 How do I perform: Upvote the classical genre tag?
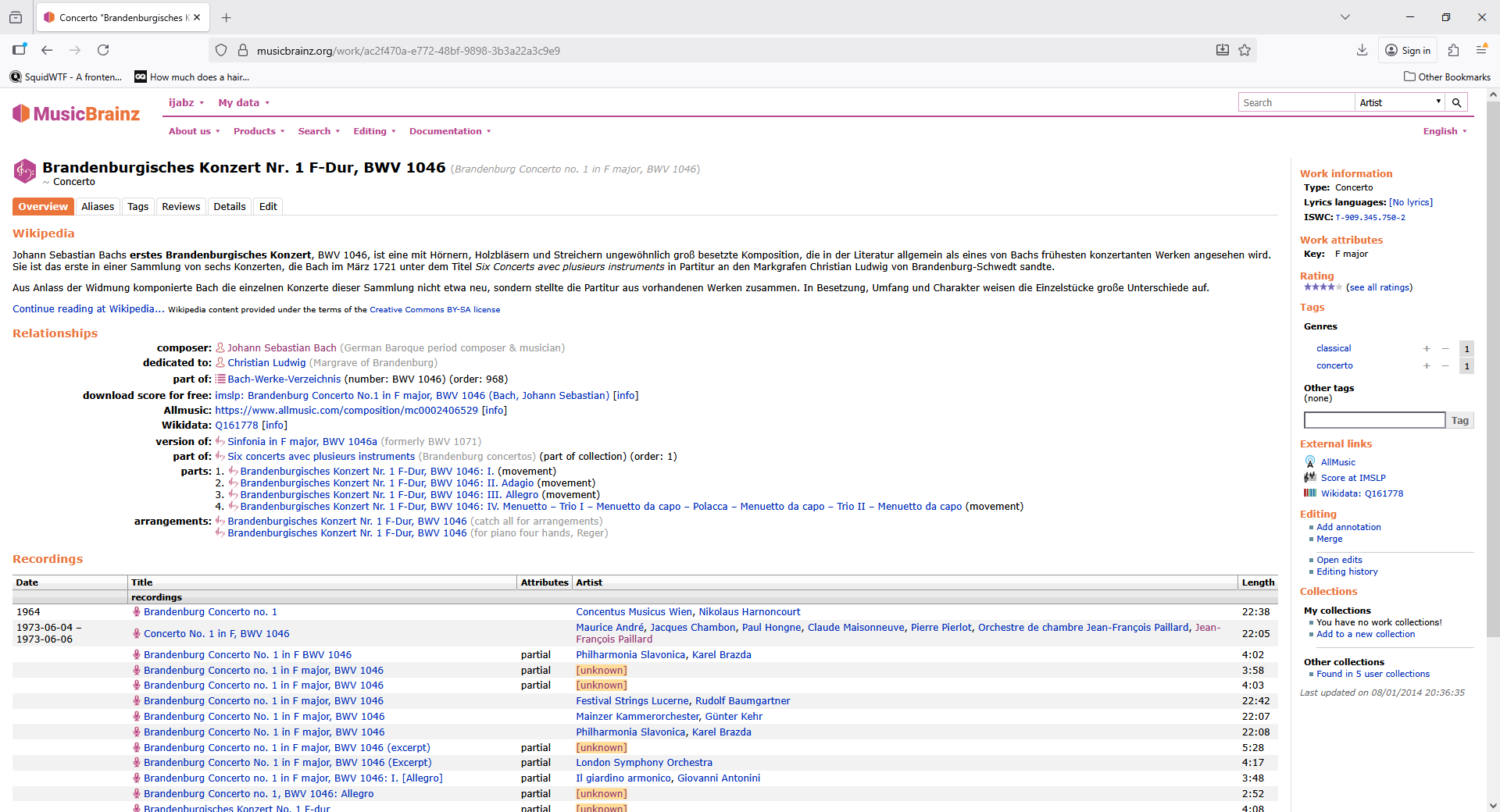[x=1427, y=349]
